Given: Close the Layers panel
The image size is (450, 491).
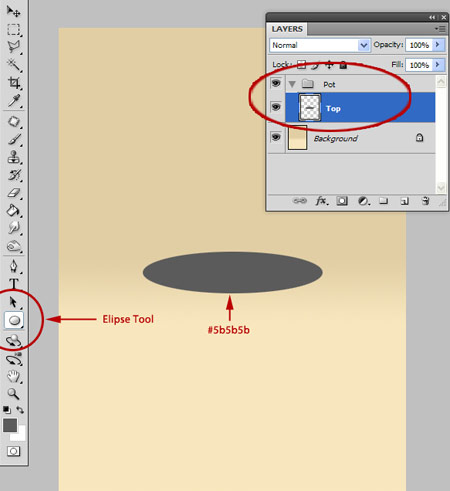Looking at the screenshot, I should [444, 17].
